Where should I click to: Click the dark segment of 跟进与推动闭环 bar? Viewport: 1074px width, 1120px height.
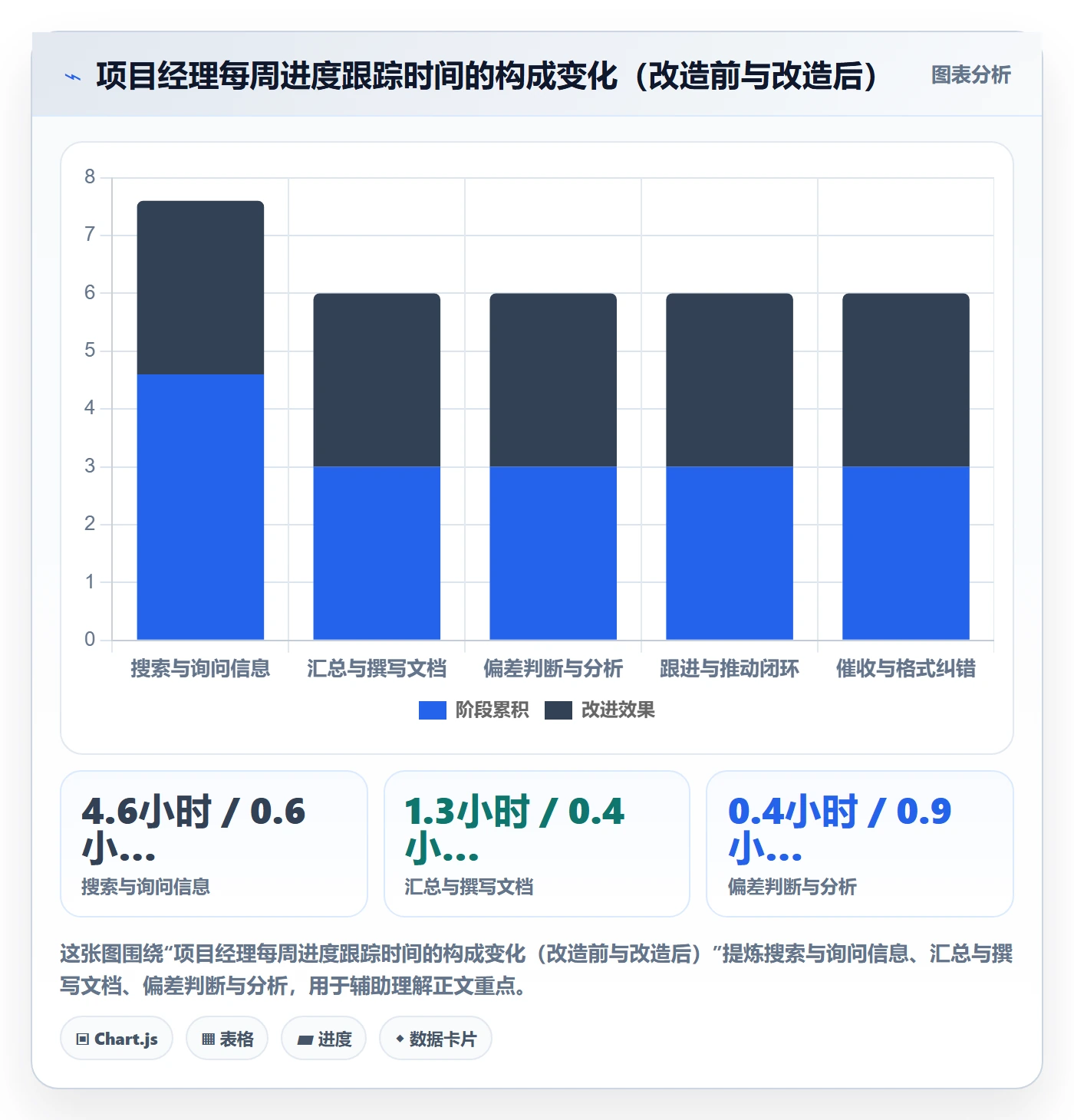730,380
